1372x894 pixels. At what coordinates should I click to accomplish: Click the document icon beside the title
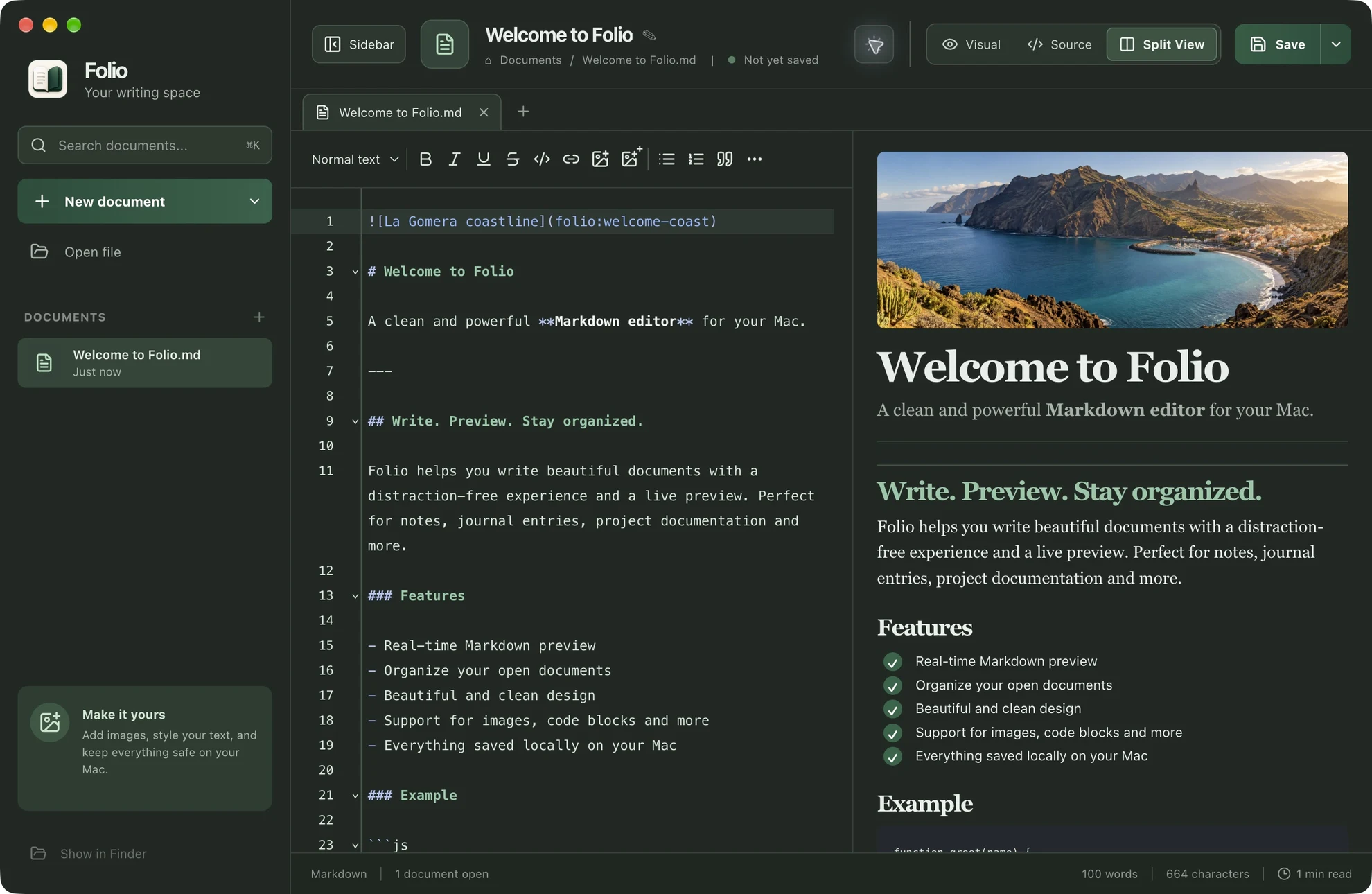445,44
